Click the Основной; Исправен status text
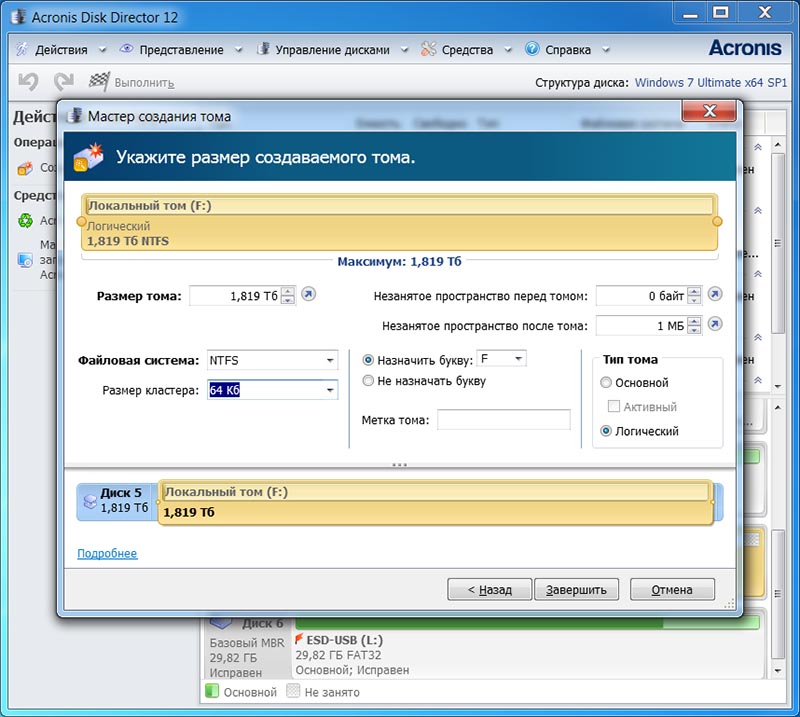 click(x=352, y=670)
